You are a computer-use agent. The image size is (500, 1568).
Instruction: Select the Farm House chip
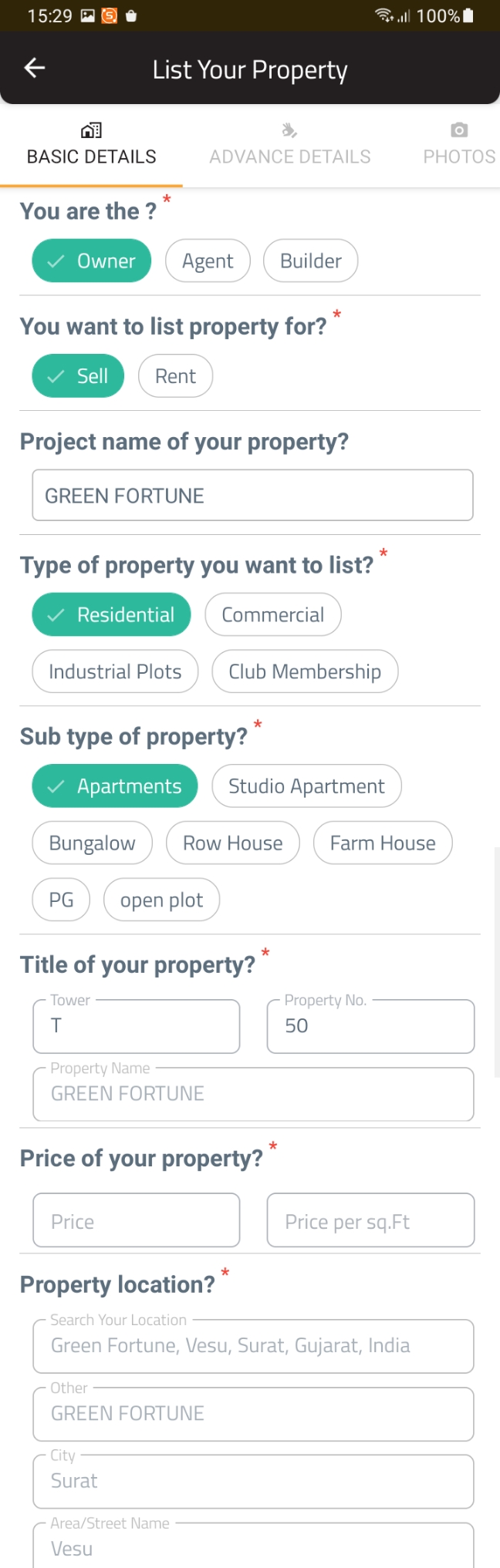[x=383, y=843]
